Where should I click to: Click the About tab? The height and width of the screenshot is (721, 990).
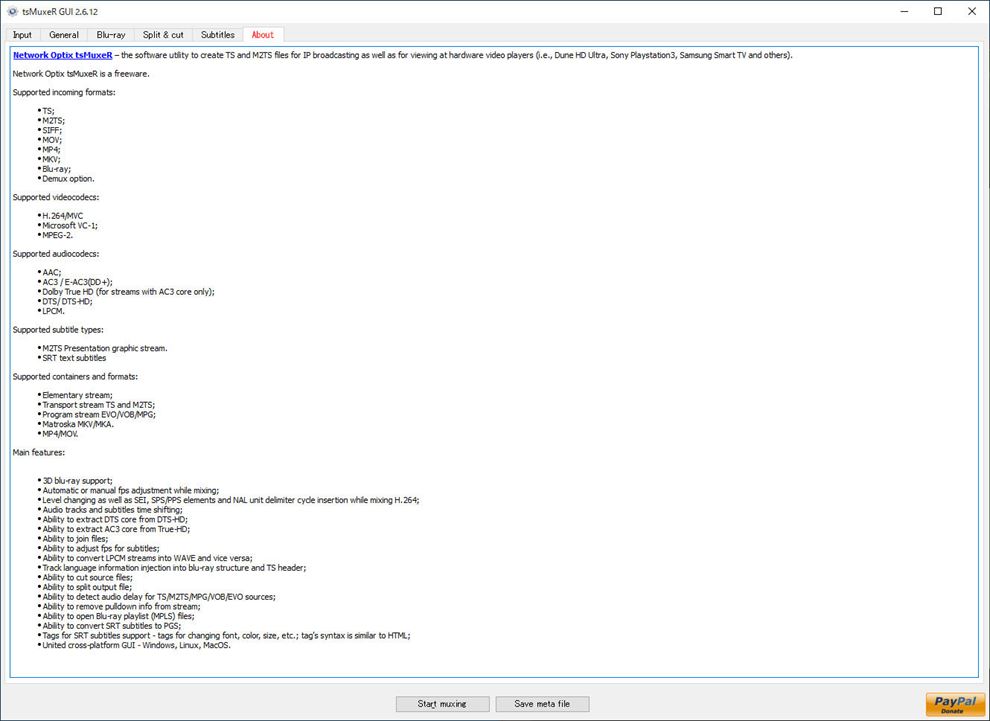(263, 35)
